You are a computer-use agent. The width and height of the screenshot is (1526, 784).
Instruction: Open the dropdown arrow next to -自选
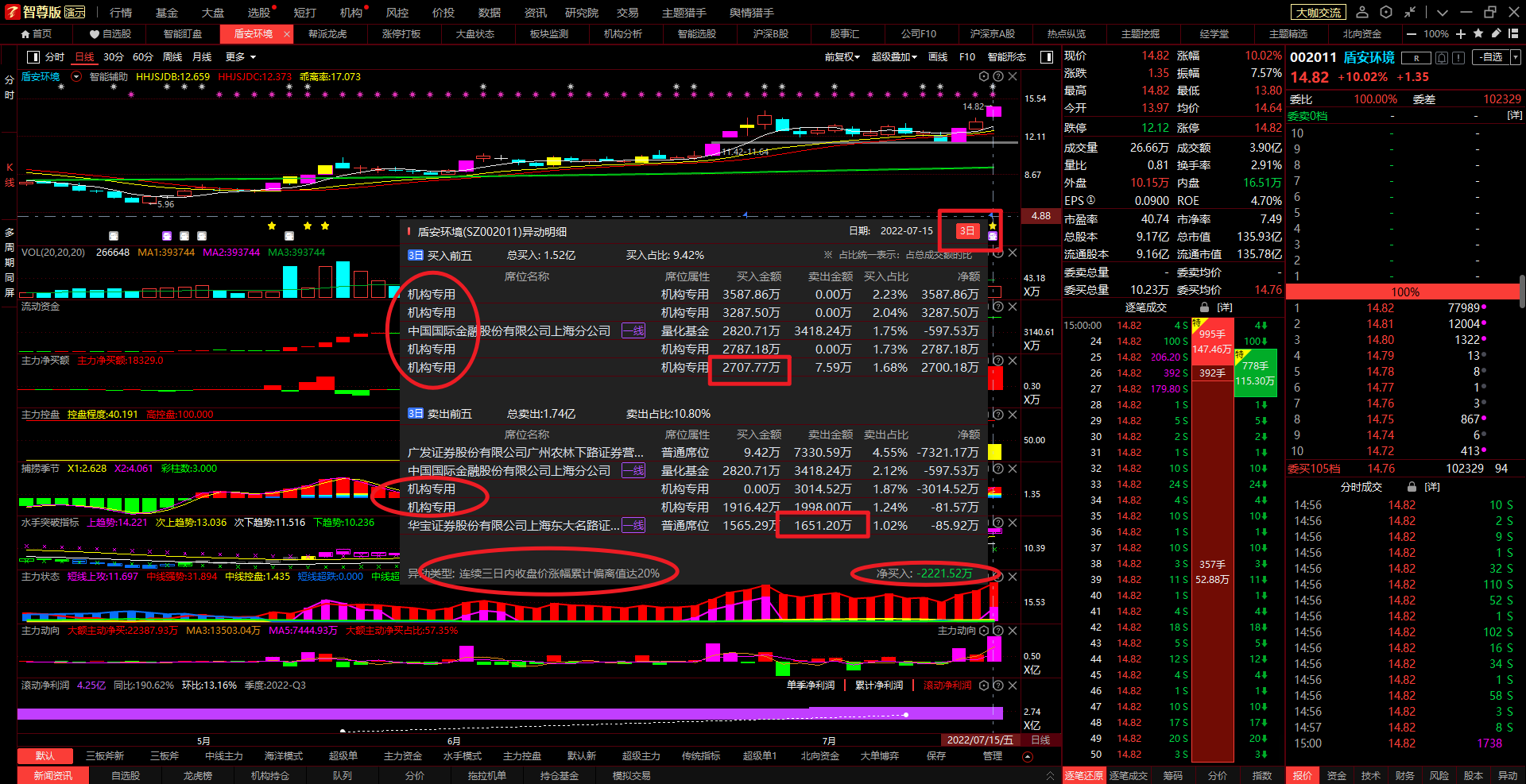tap(1516, 57)
